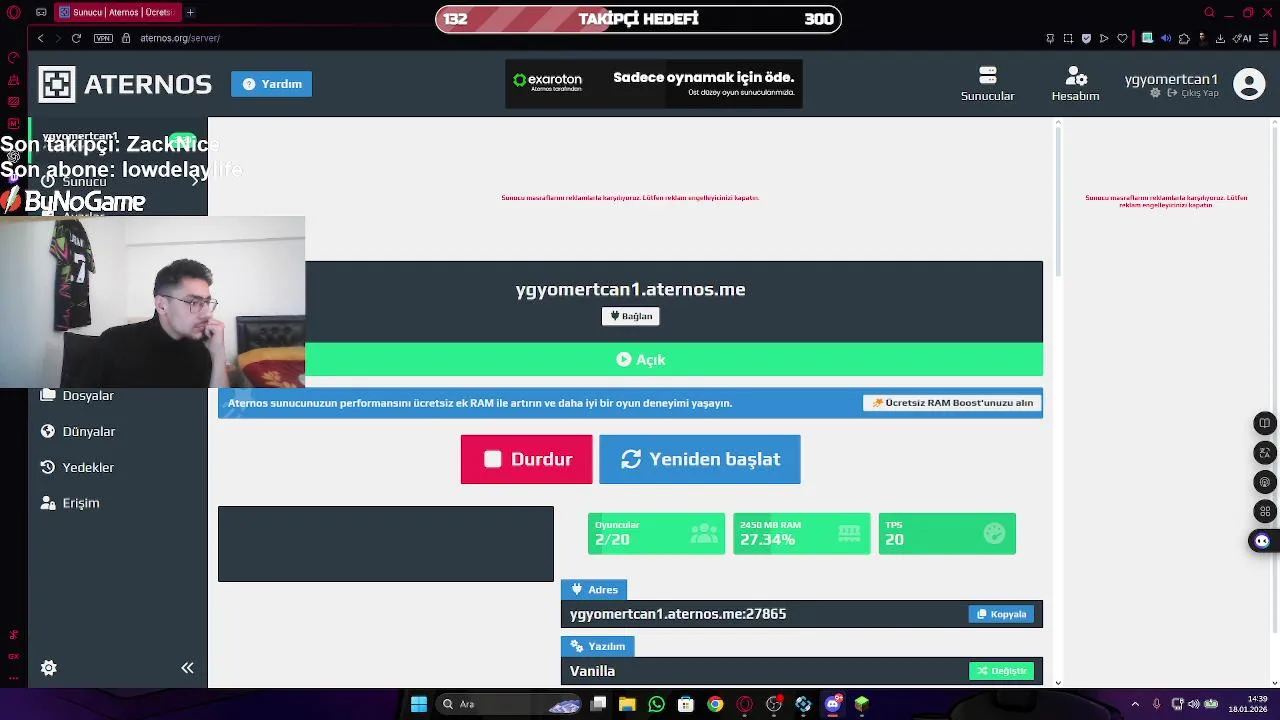Click the Aternos logo in header
This screenshot has height=720, width=1280.
point(125,84)
